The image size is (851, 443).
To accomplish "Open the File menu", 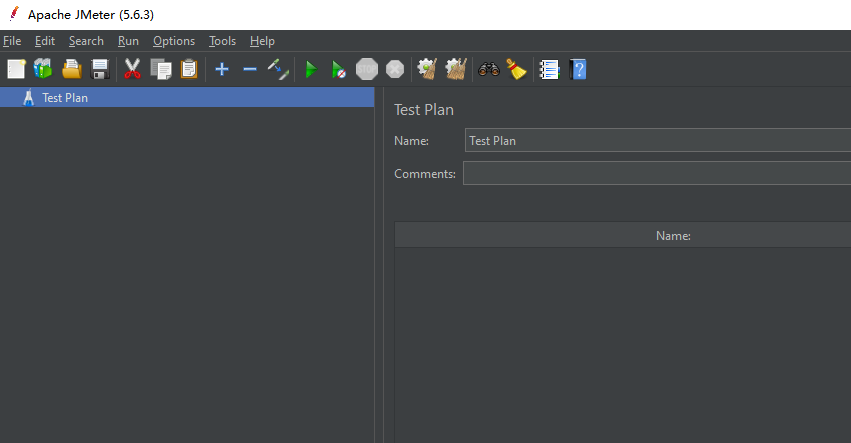I will click(x=12, y=41).
